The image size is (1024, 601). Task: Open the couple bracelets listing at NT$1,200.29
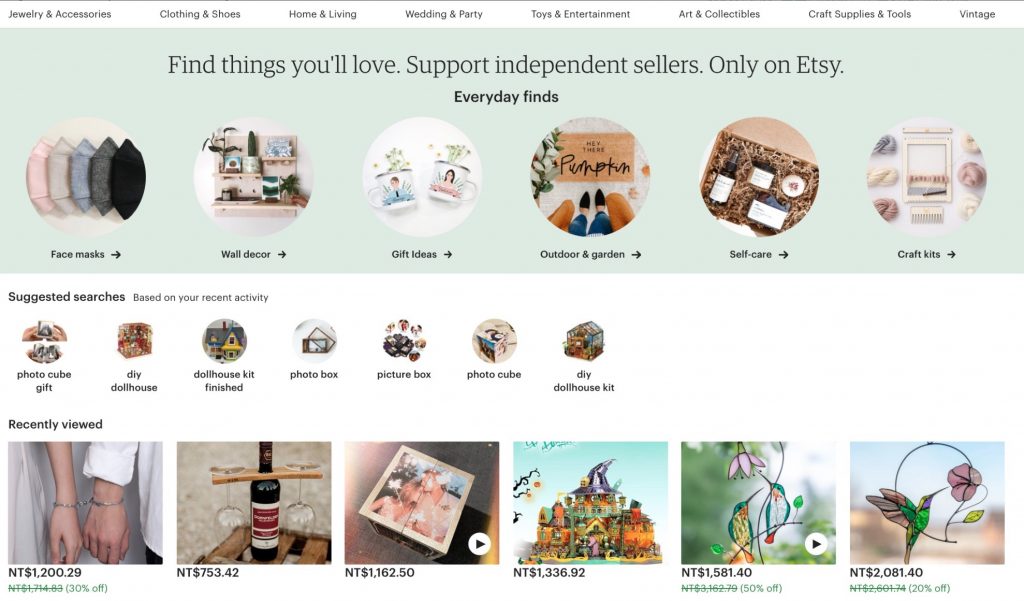coord(86,503)
